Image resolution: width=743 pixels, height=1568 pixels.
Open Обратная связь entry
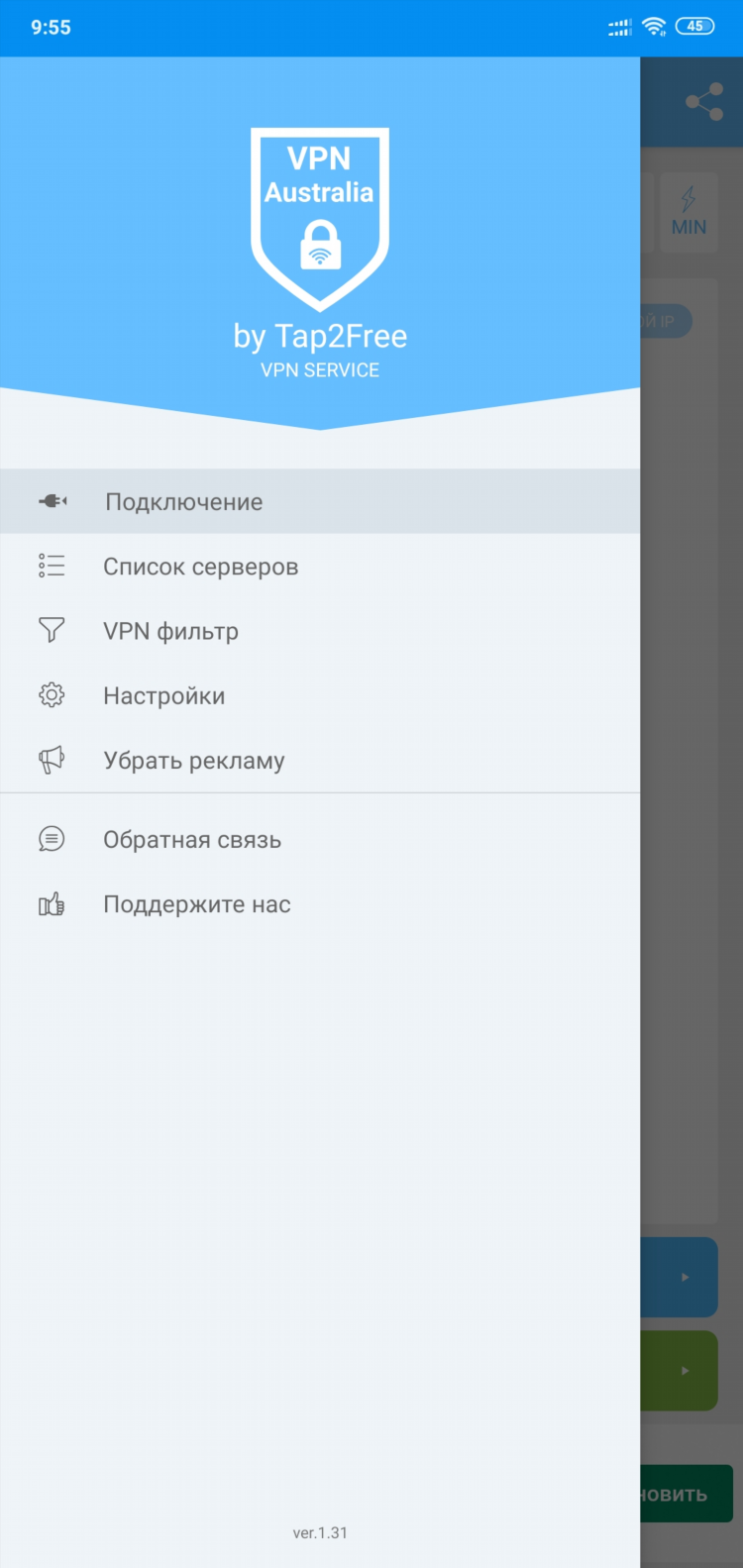point(320,839)
